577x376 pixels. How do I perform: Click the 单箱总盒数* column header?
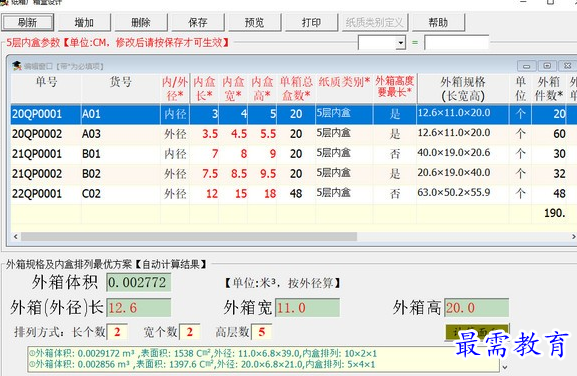[296, 89]
